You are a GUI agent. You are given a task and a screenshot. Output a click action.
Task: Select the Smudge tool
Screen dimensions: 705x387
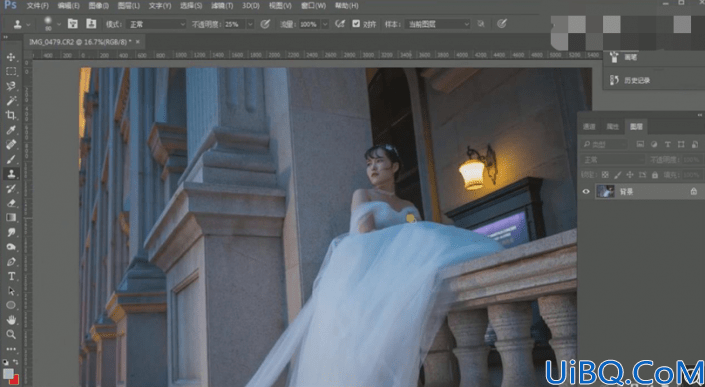click(11, 232)
